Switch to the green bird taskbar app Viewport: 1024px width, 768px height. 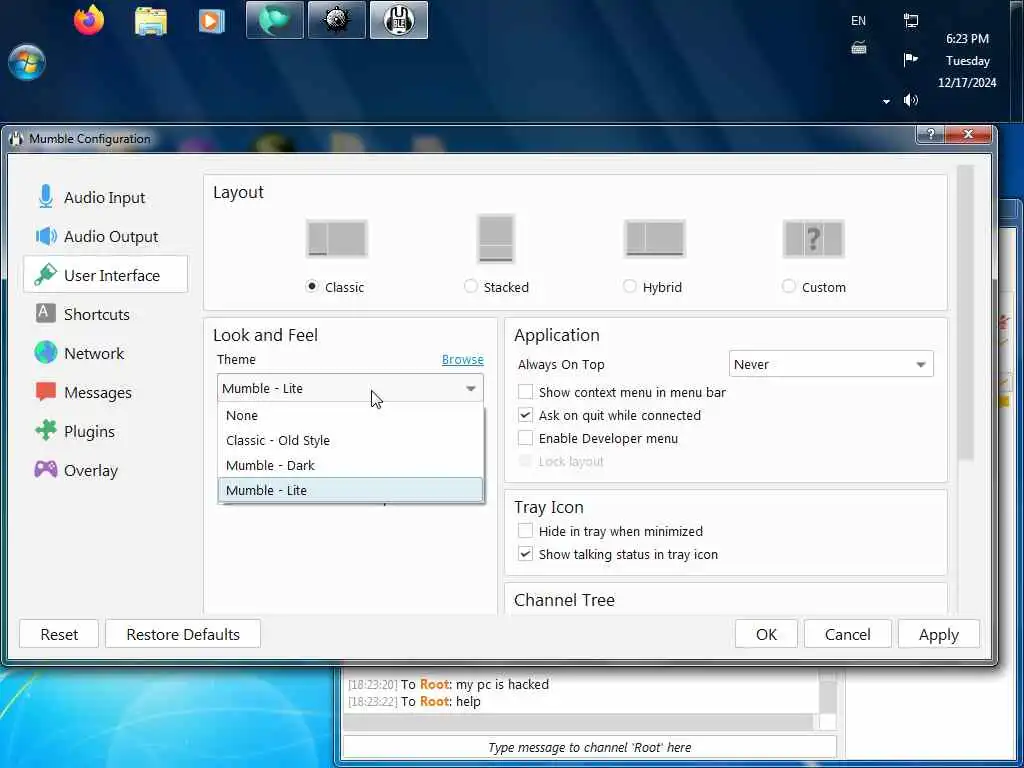tap(274, 20)
